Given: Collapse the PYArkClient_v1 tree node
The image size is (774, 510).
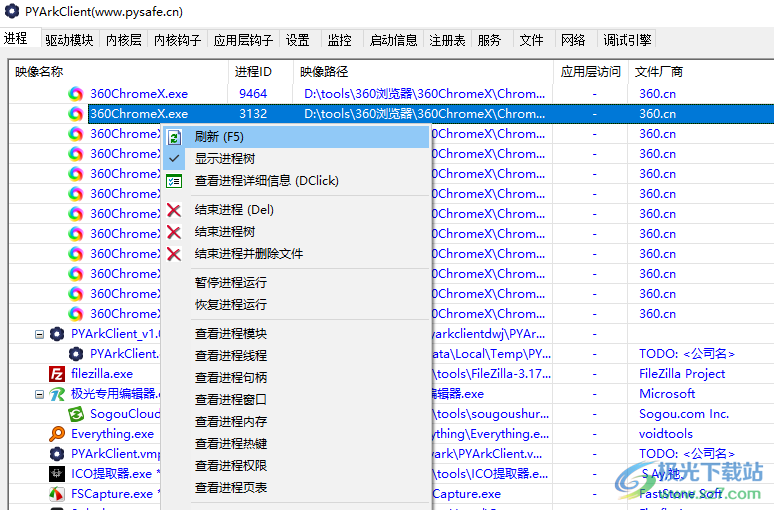Looking at the screenshot, I should tap(39, 334).
